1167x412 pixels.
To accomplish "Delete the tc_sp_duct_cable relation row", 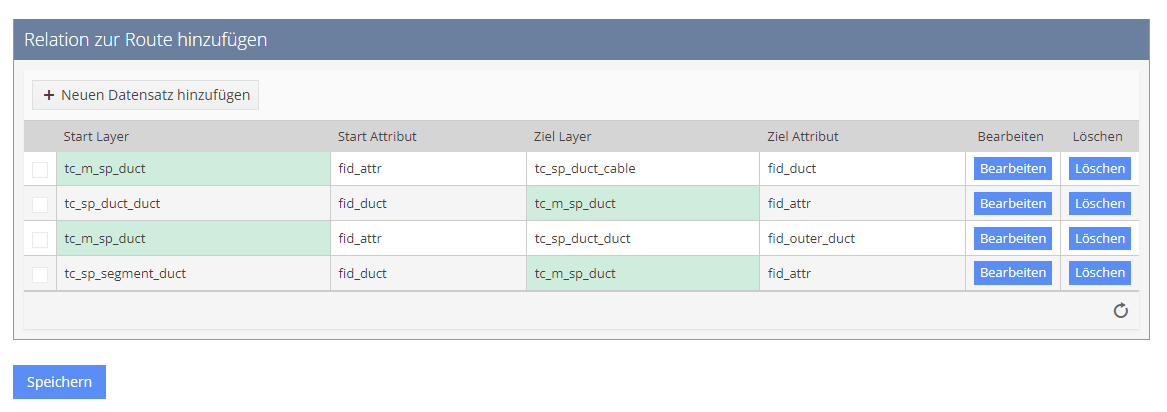I will tap(1099, 169).
